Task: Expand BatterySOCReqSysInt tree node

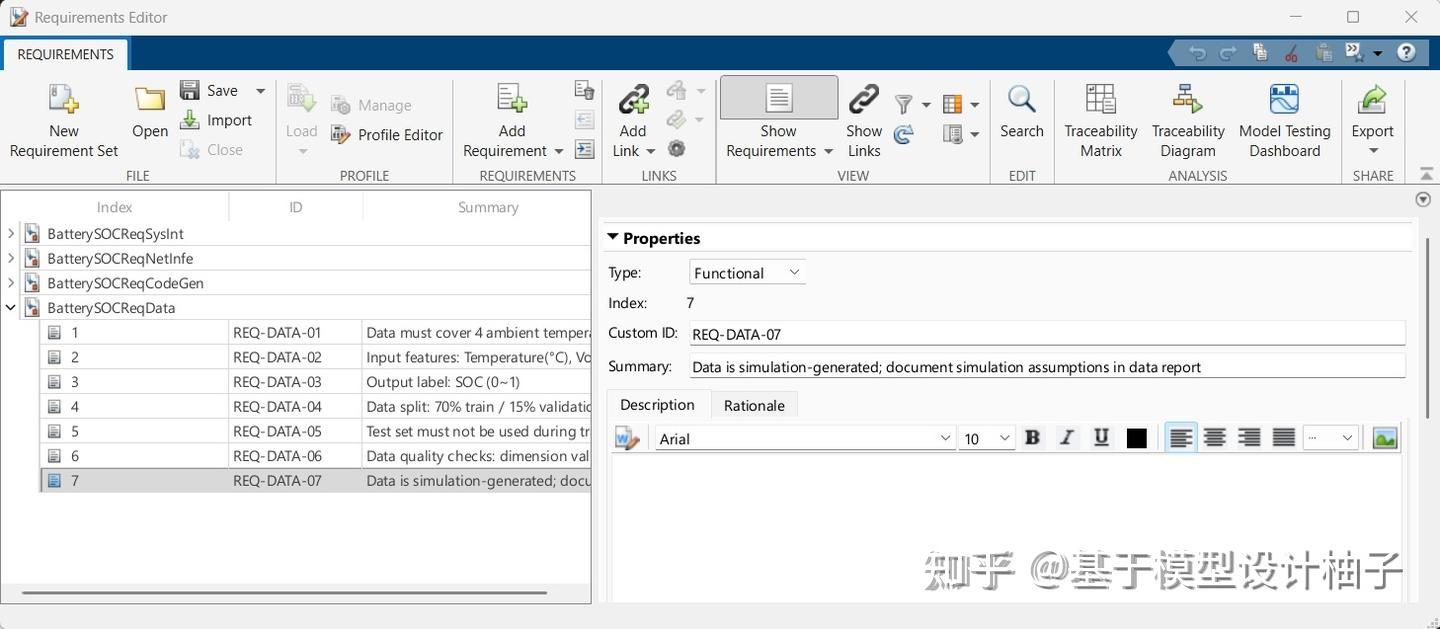Action: pyautogui.click(x=11, y=233)
